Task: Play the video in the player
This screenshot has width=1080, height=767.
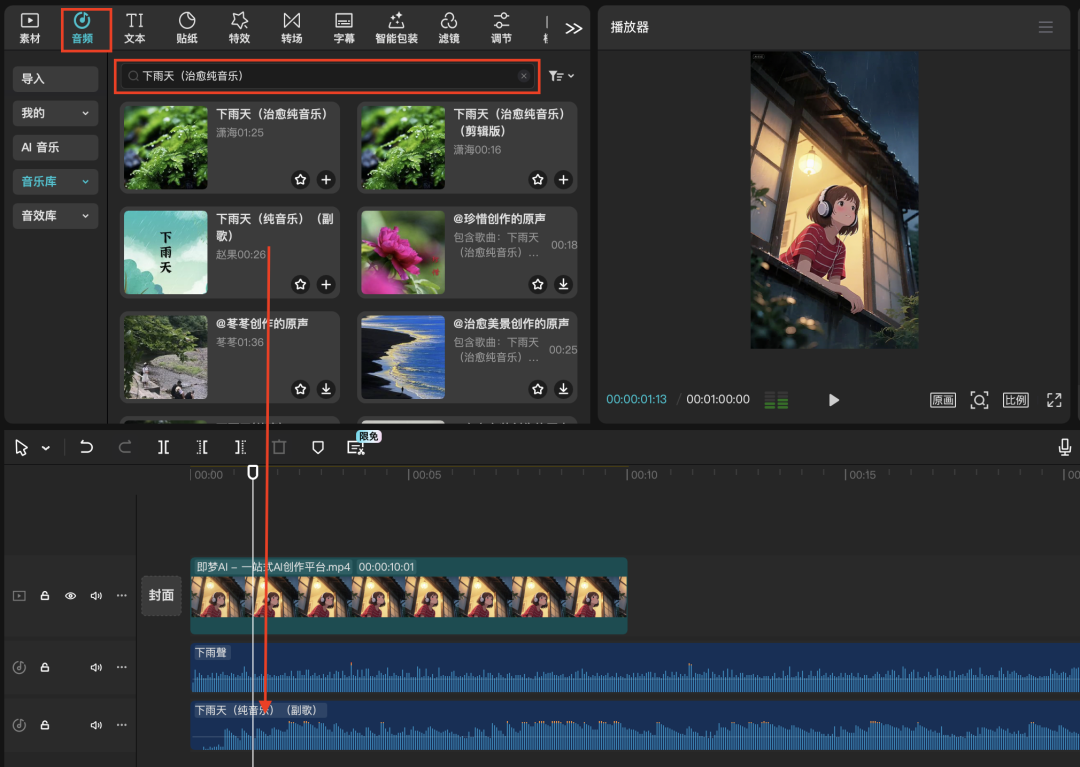Action: click(834, 400)
